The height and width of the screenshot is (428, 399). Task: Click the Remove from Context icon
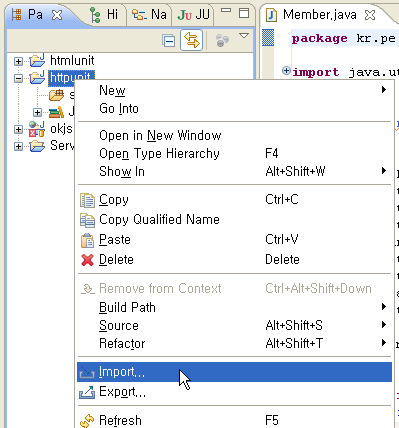coord(88,289)
